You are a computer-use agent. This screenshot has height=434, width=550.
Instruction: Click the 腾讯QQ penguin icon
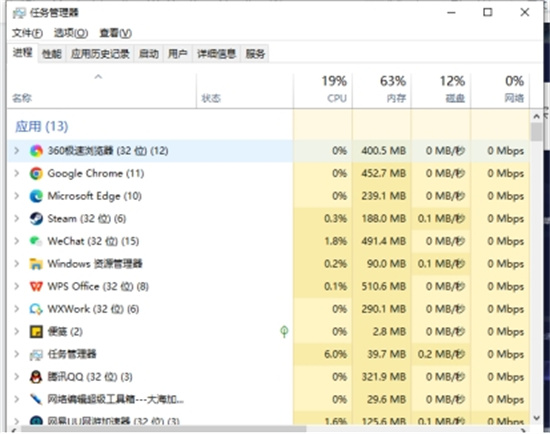[36, 377]
